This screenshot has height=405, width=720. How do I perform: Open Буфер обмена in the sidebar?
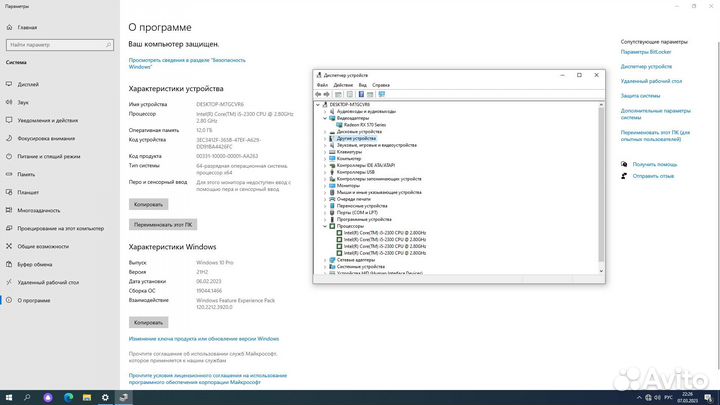point(36,264)
